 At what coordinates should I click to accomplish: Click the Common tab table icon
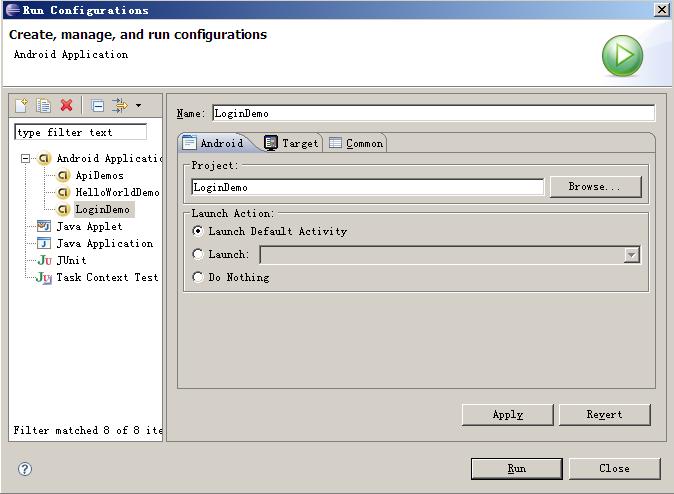[335, 143]
